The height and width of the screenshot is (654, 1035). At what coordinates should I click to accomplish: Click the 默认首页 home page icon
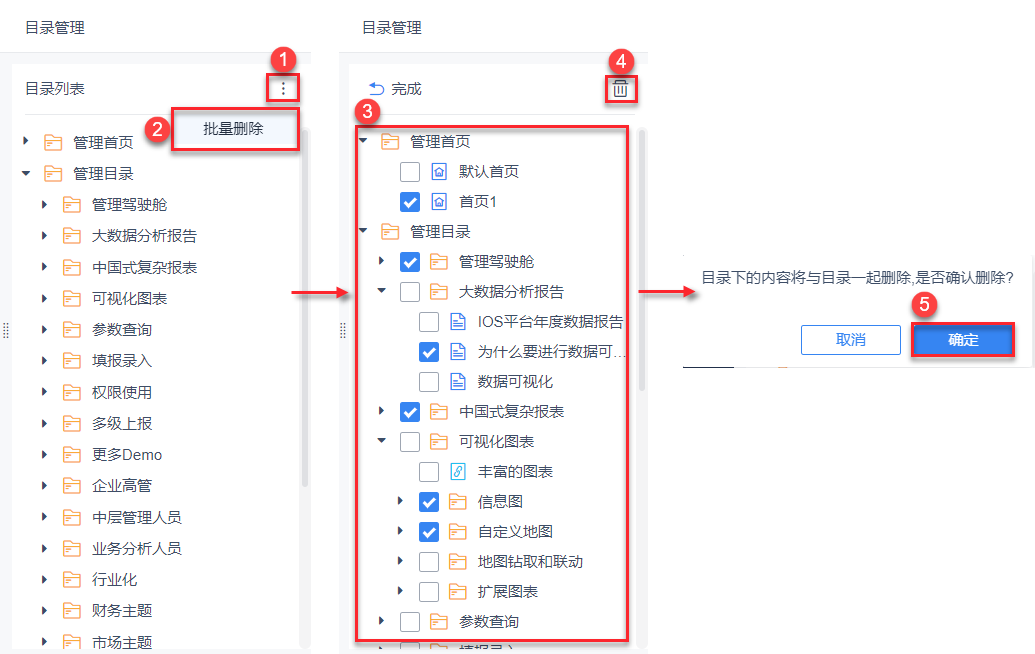(439, 172)
